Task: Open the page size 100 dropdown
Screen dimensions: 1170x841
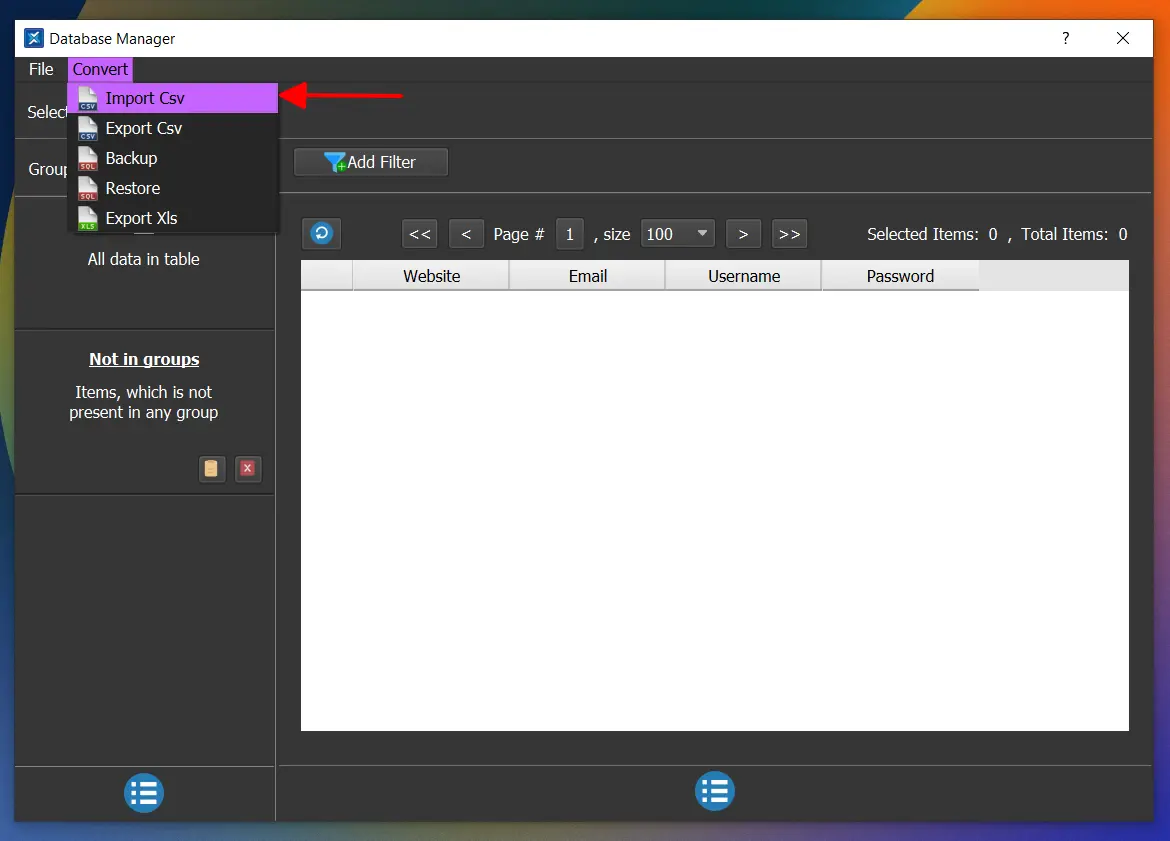Action: click(678, 234)
